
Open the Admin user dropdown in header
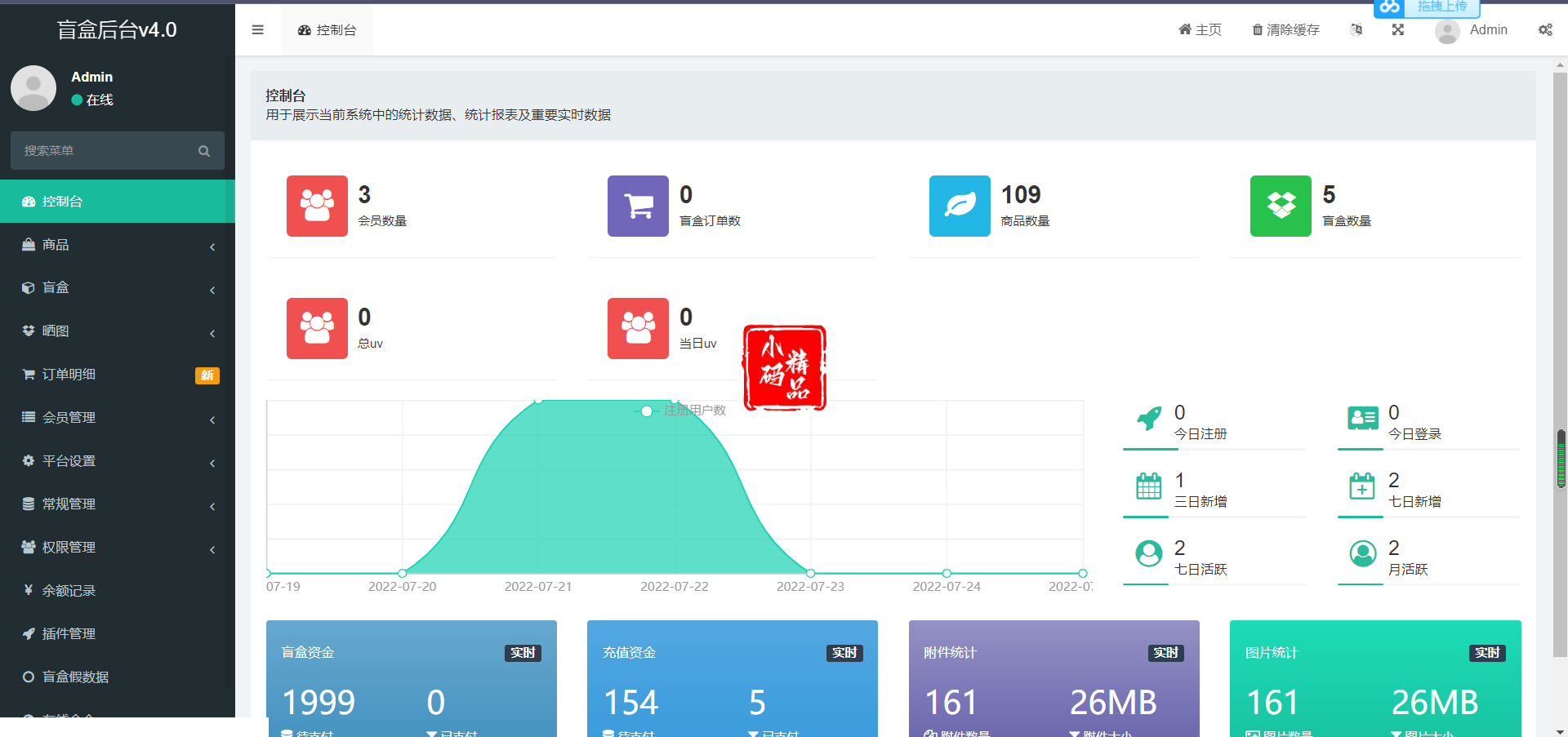(1472, 30)
